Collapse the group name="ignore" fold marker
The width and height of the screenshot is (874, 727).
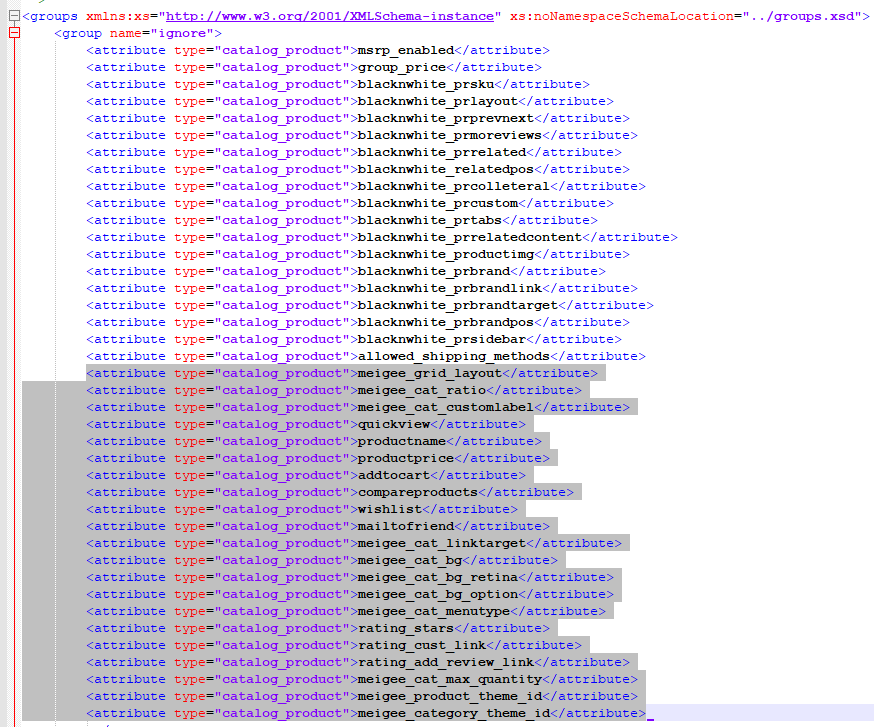(x=14, y=33)
